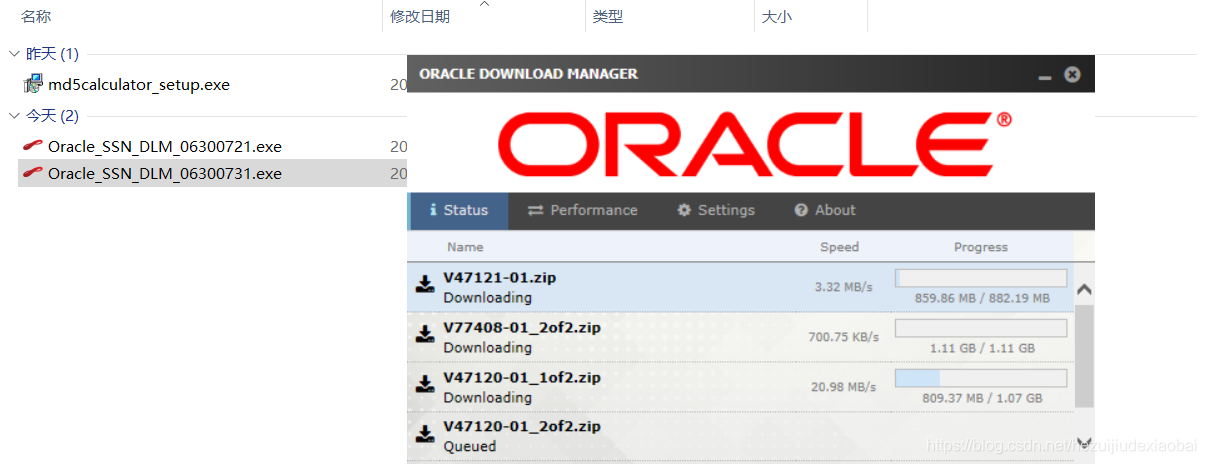Sort files by 修改日期 column header
The height and width of the screenshot is (464, 1206).
(x=420, y=16)
